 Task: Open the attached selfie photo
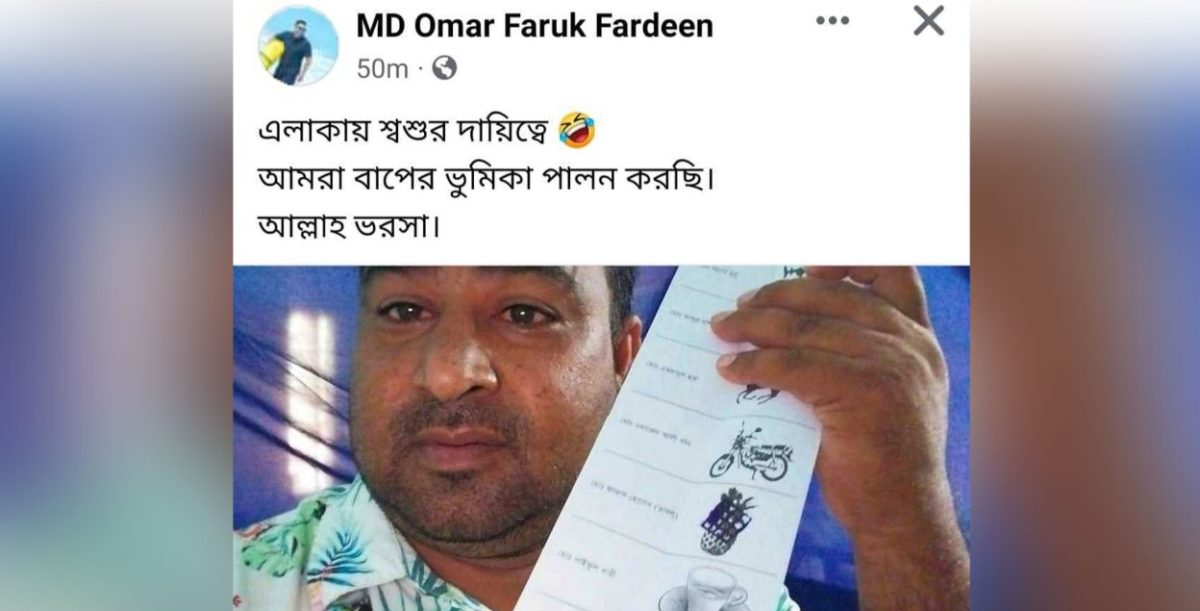601,438
